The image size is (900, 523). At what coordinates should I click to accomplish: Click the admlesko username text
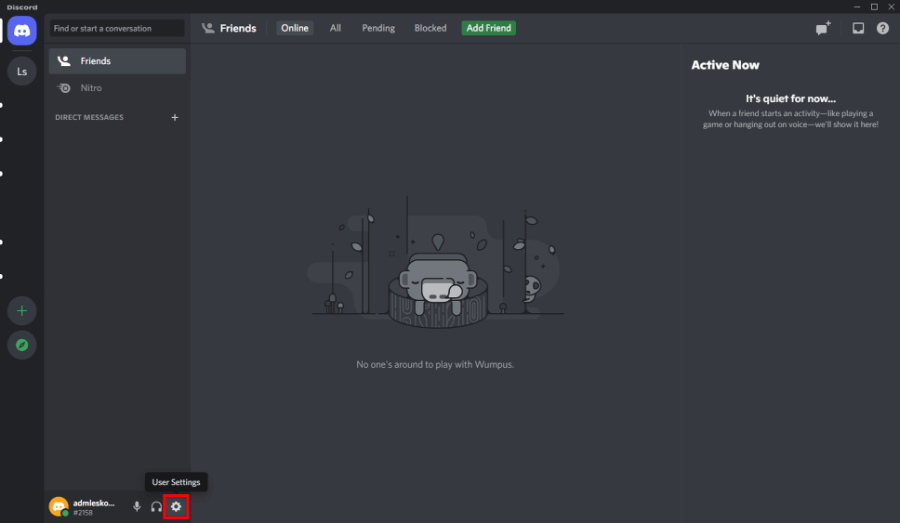point(94,503)
